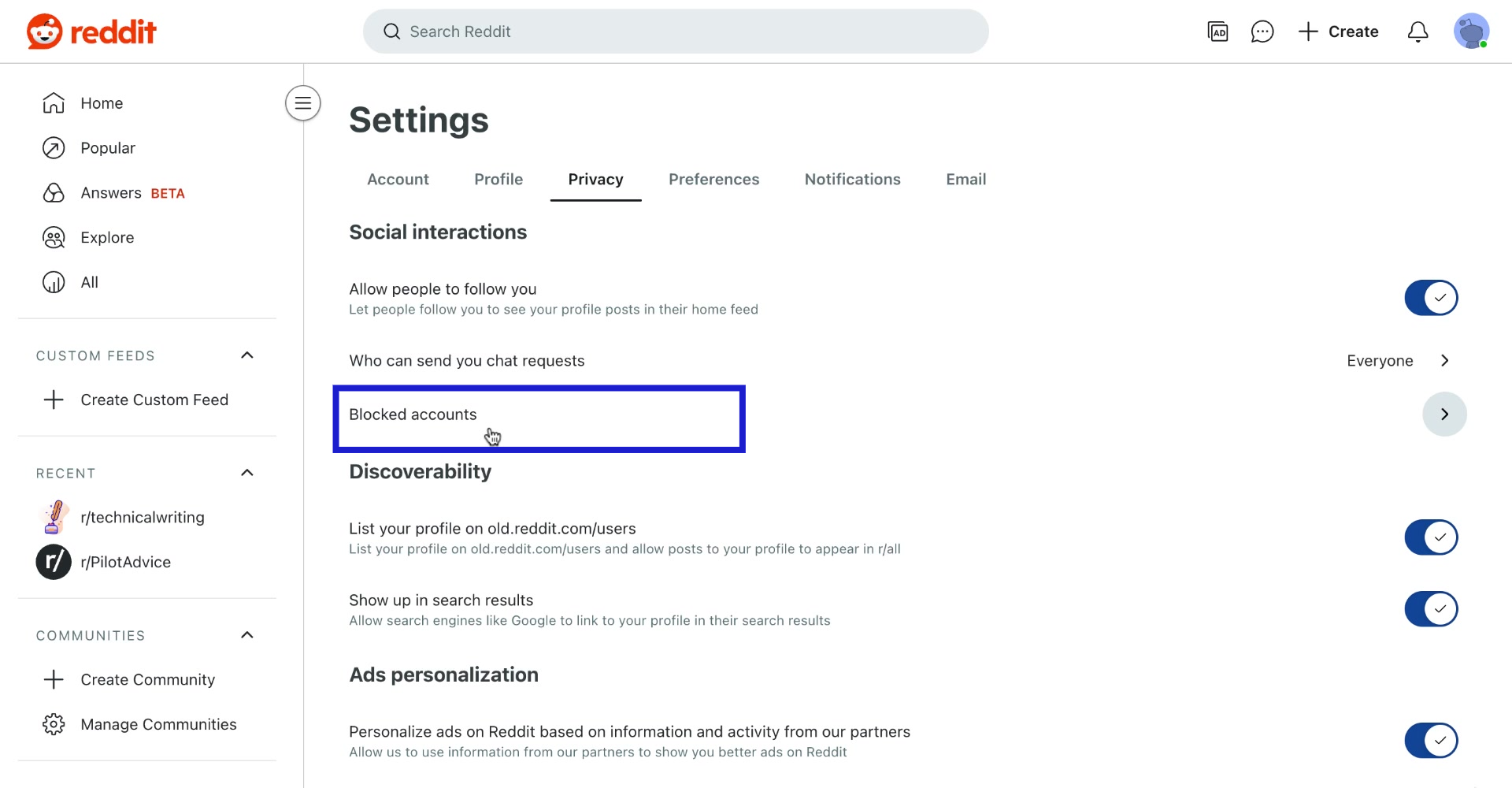The image size is (1512, 788).
Task: Disable Personalize ads on Reddit
Action: point(1431,740)
